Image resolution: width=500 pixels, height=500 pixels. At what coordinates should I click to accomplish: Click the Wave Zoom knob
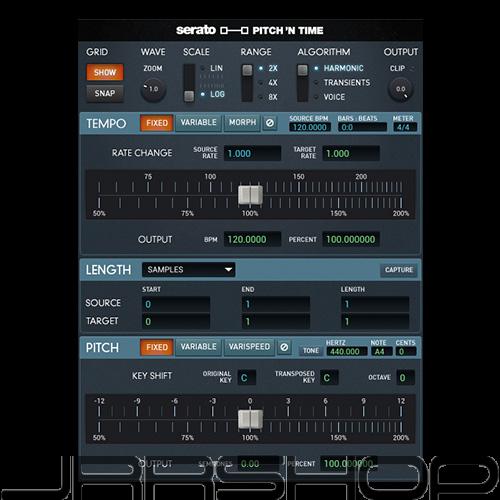(153, 90)
